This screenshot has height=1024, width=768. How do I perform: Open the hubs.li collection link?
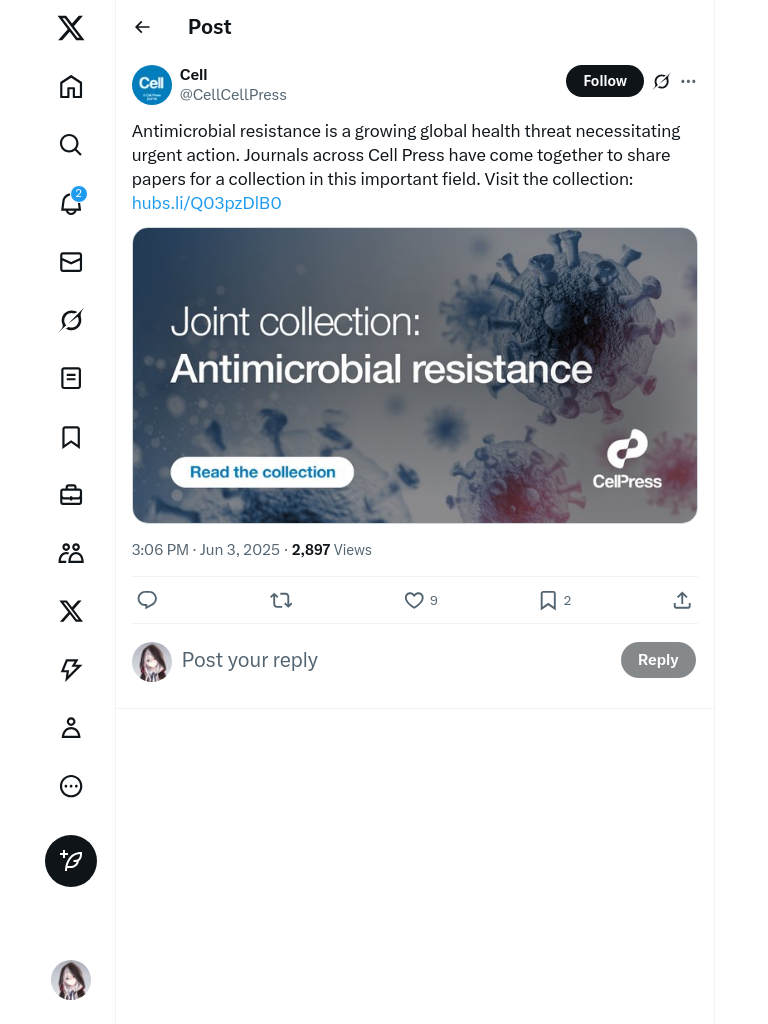[207, 203]
